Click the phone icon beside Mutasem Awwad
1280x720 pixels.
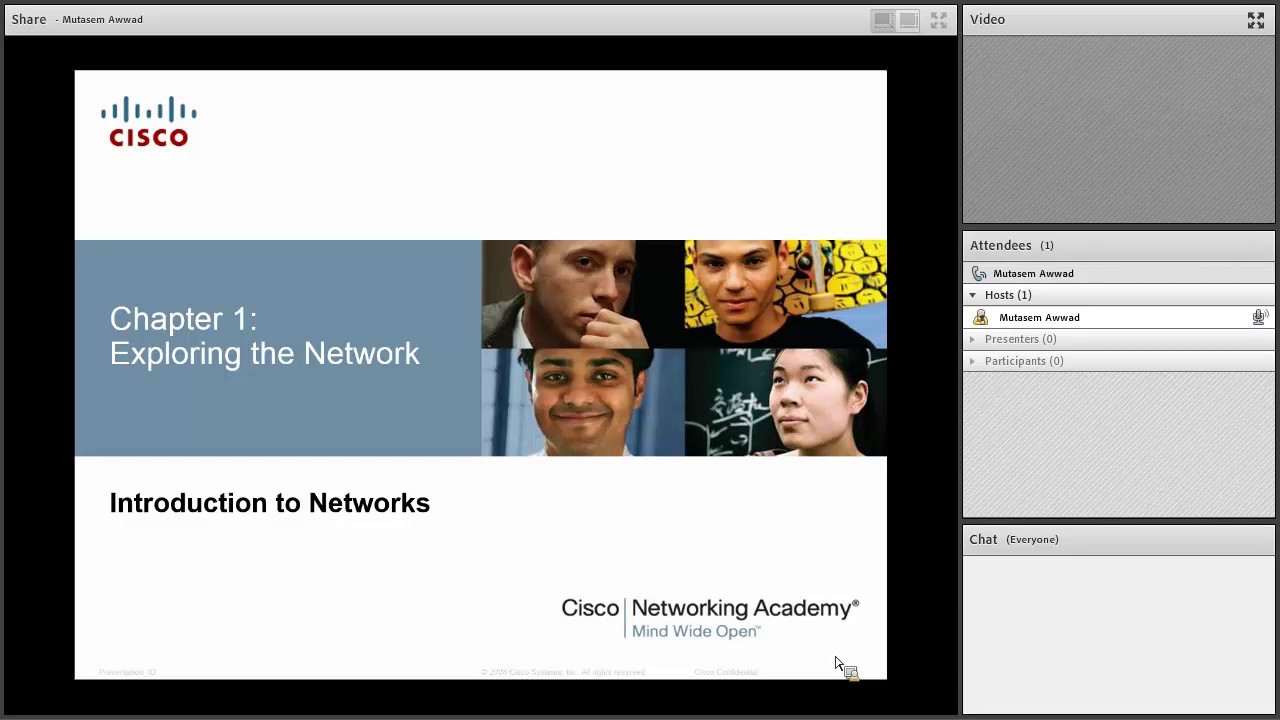tap(979, 273)
